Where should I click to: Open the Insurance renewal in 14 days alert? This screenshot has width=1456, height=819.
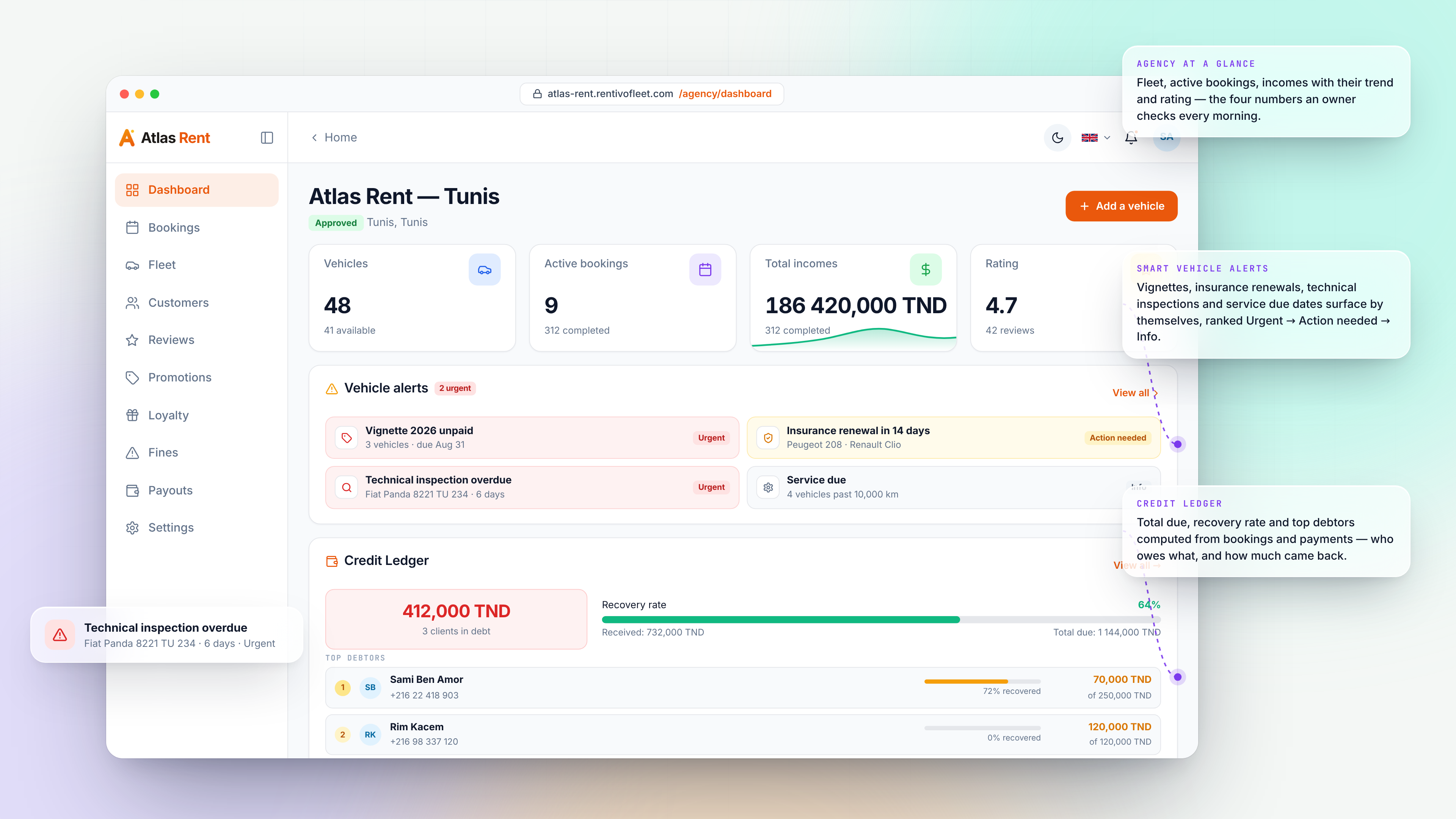pos(954,438)
